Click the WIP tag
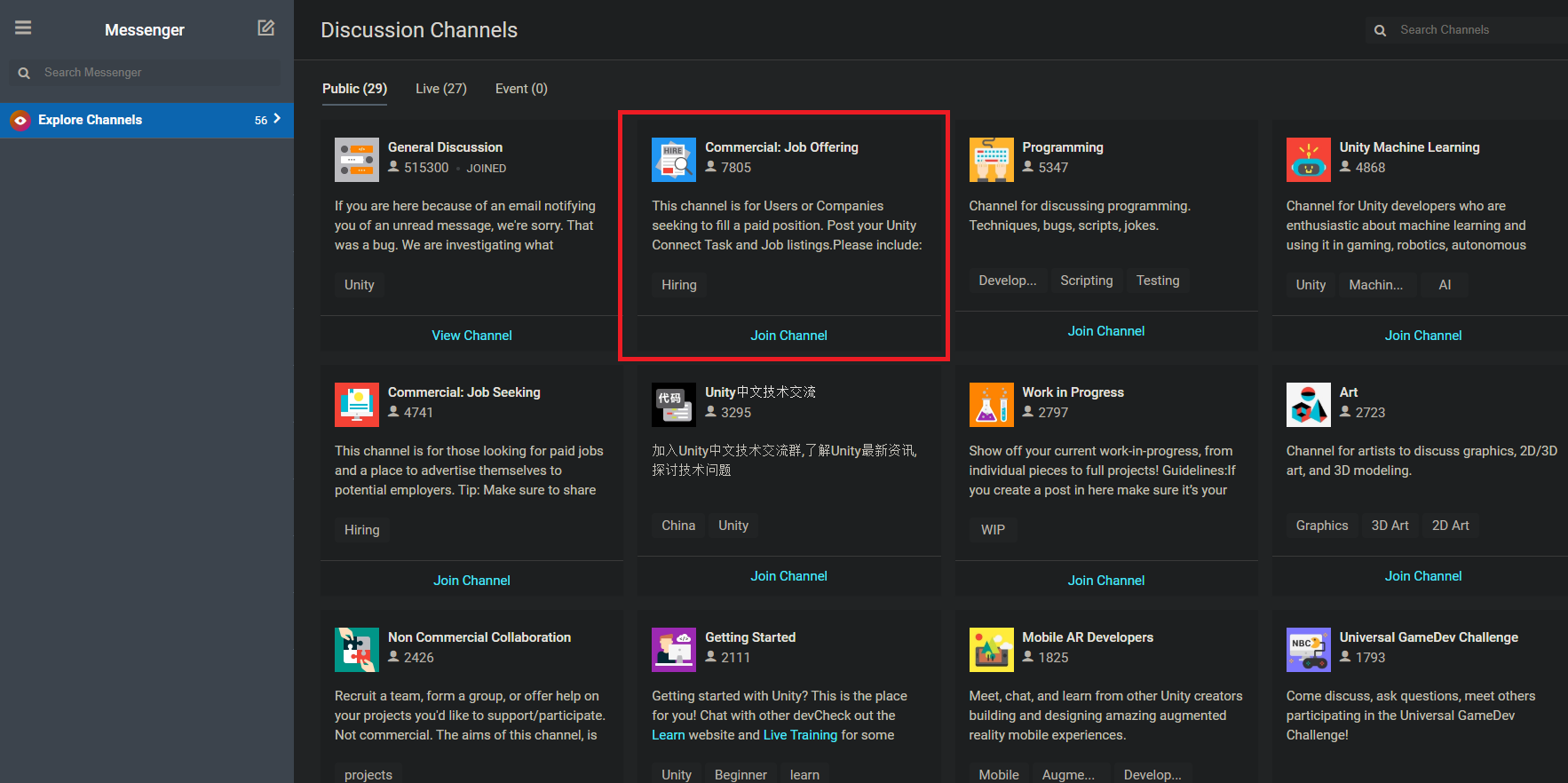This screenshot has width=1568, height=783. 993,530
